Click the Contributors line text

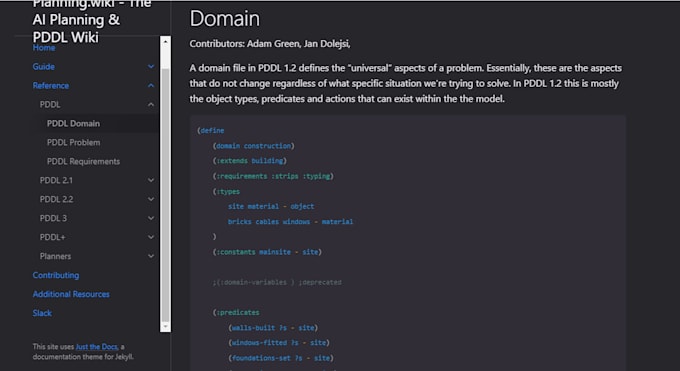tap(270, 44)
